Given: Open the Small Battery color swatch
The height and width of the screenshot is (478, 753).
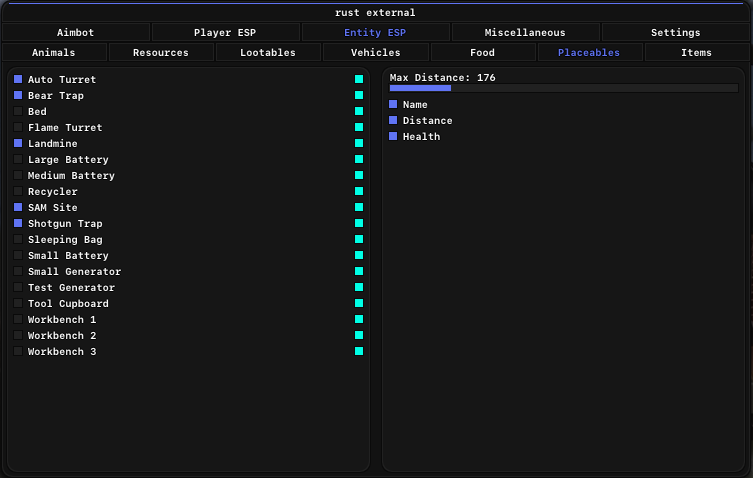Looking at the screenshot, I should coord(359,256).
